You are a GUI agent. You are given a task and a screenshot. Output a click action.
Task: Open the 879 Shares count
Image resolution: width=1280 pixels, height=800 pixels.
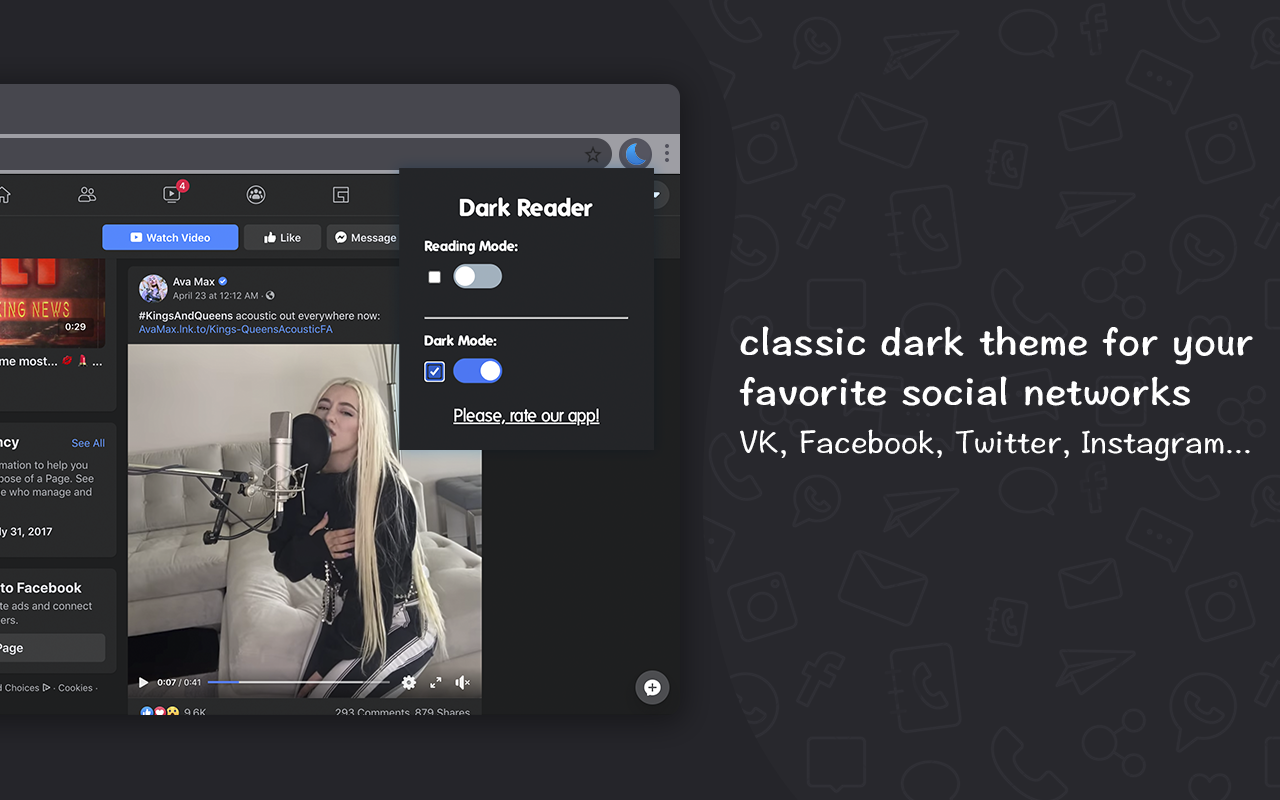[x=442, y=712]
